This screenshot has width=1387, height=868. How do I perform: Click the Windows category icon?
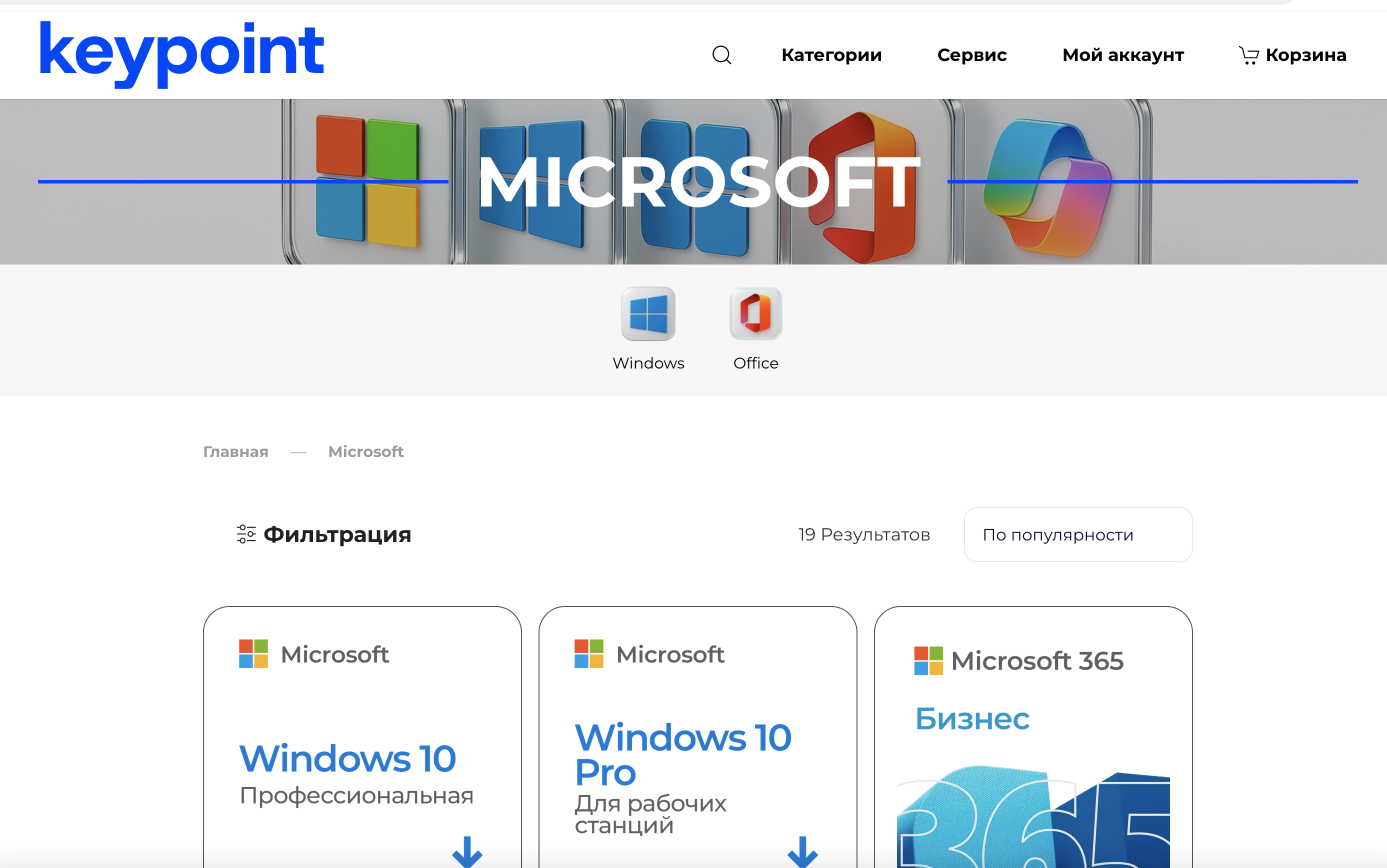(648, 314)
